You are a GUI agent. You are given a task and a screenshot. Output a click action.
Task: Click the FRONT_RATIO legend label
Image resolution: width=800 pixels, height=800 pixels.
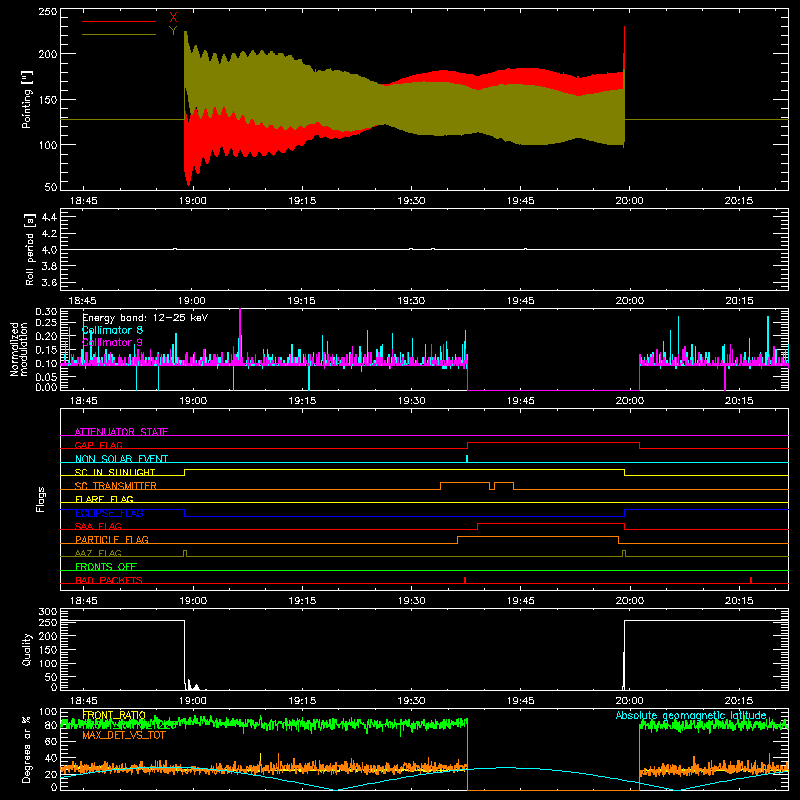[114, 715]
